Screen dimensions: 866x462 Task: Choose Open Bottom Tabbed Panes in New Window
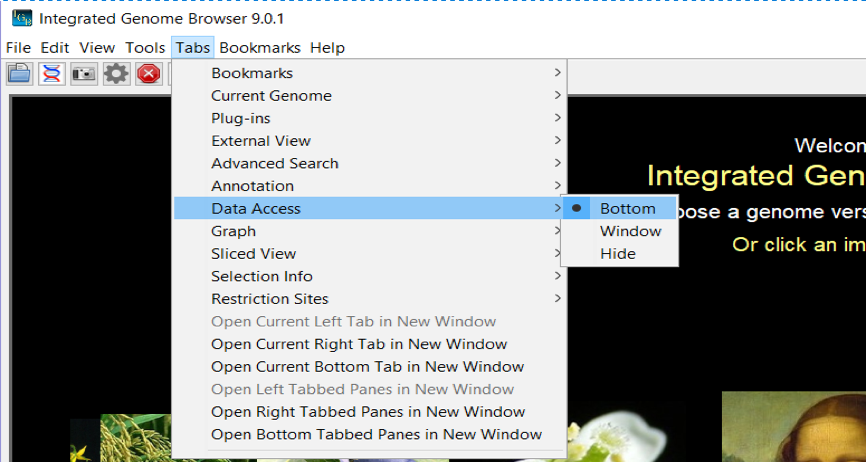(x=369, y=434)
